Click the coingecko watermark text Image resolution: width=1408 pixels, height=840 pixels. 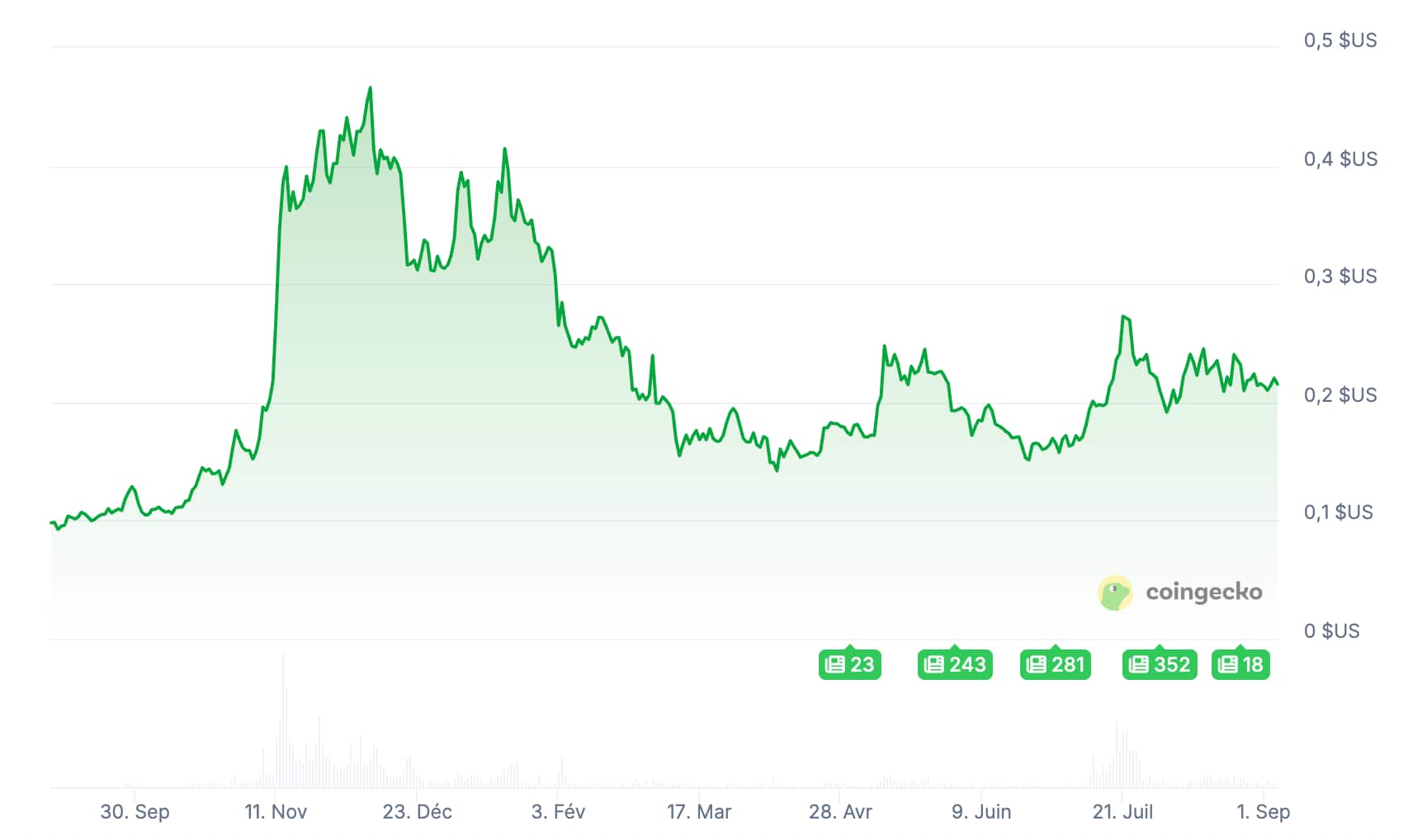coord(1204,592)
